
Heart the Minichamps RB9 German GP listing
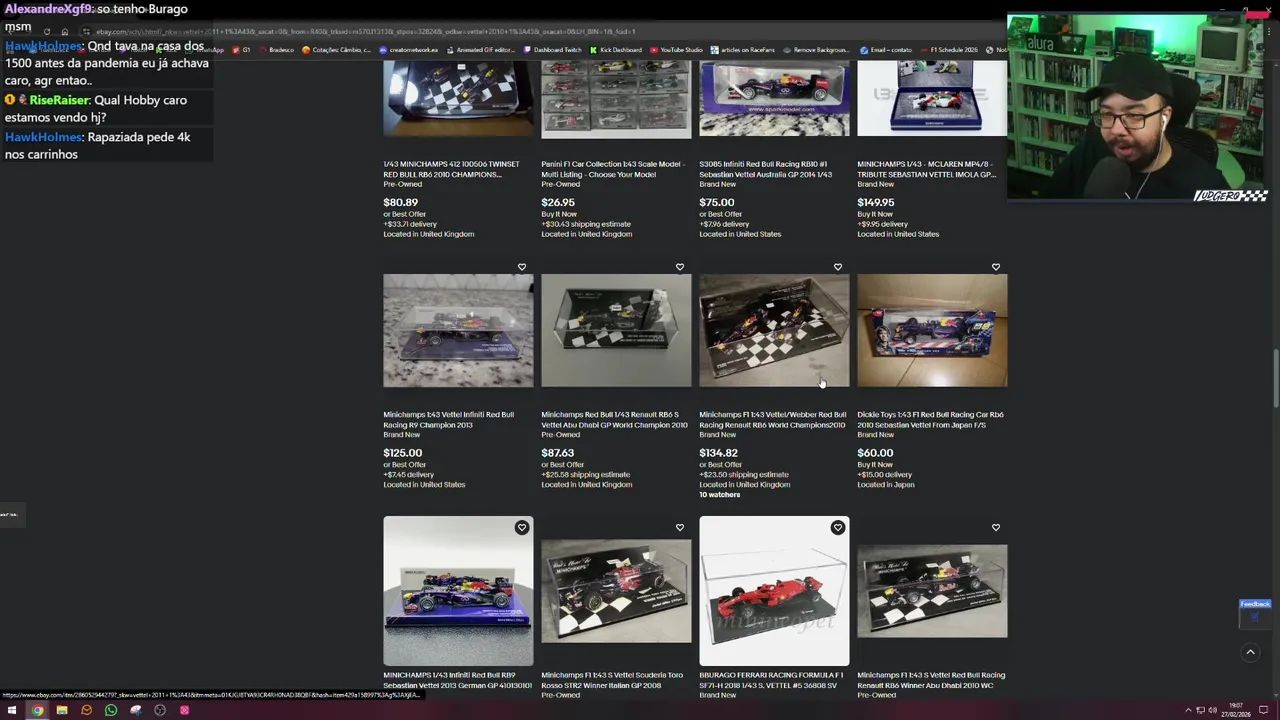pyautogui.click(x=522, y=527)
